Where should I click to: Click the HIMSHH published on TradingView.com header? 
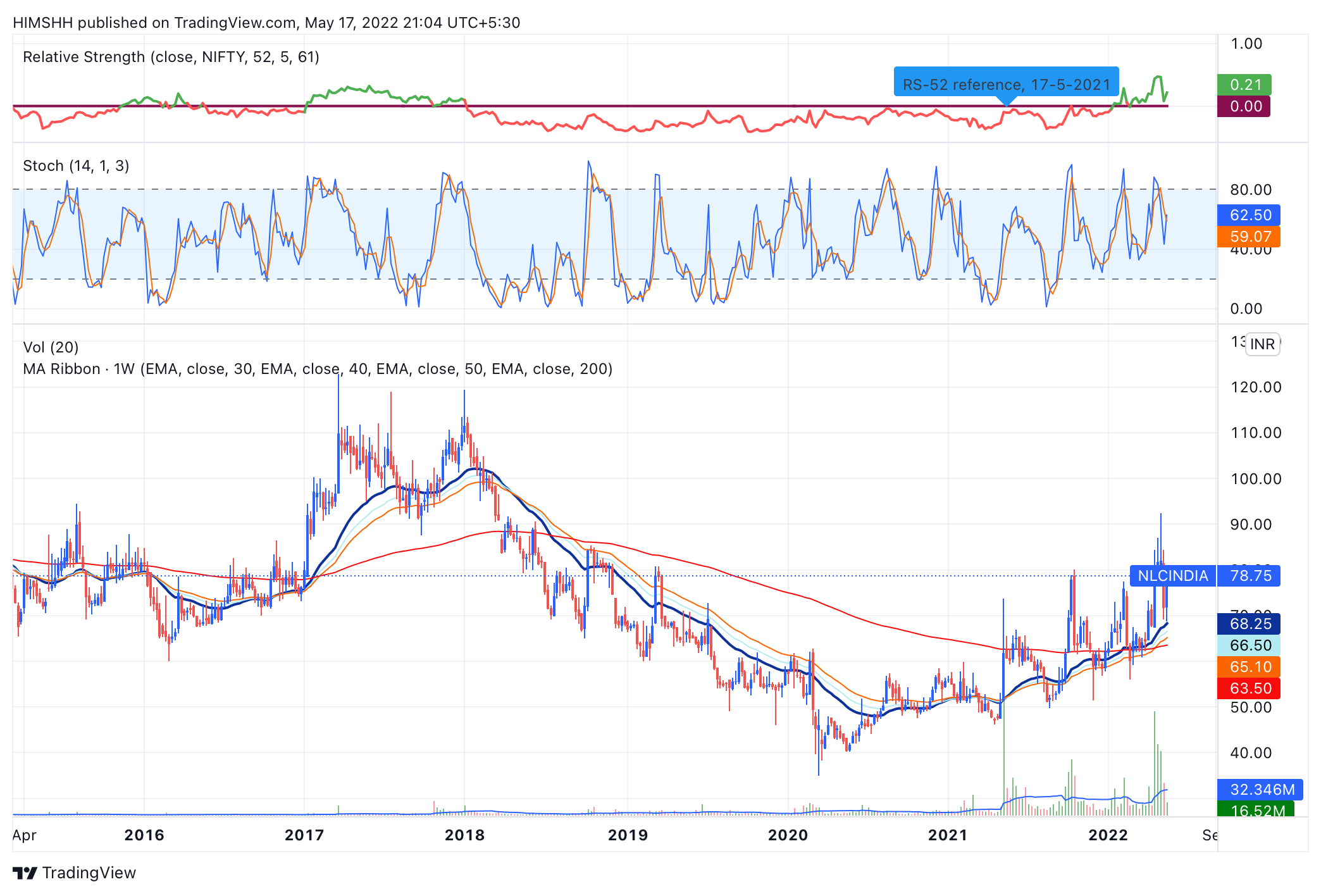click(266, 23)
